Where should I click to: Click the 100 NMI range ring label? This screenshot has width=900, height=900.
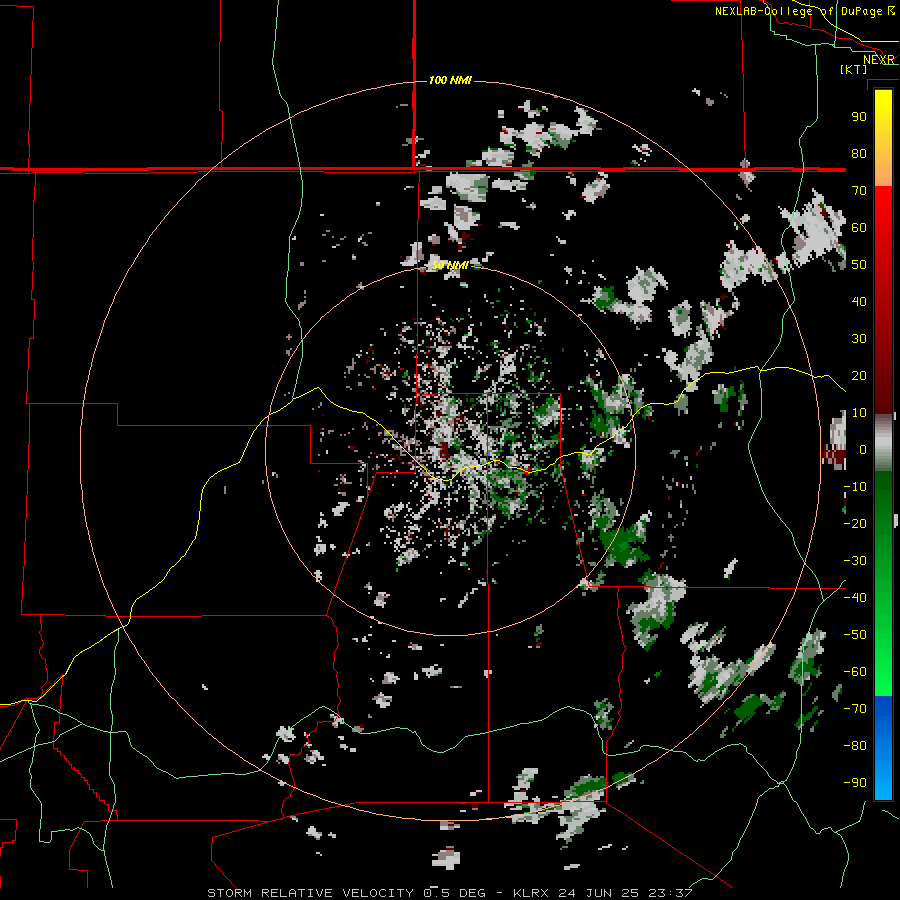[x=450, y=80]
